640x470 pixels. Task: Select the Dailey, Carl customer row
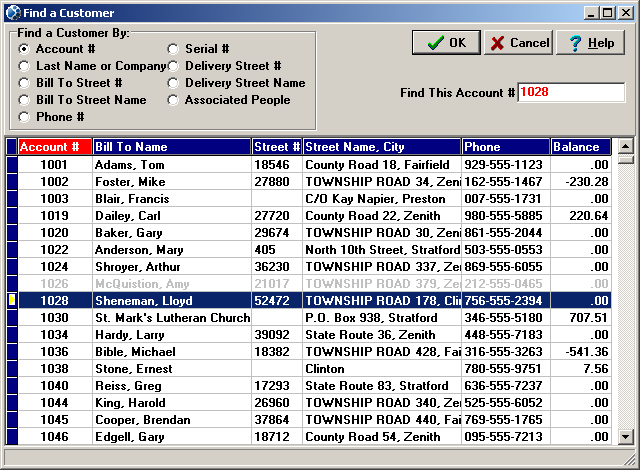170,215
